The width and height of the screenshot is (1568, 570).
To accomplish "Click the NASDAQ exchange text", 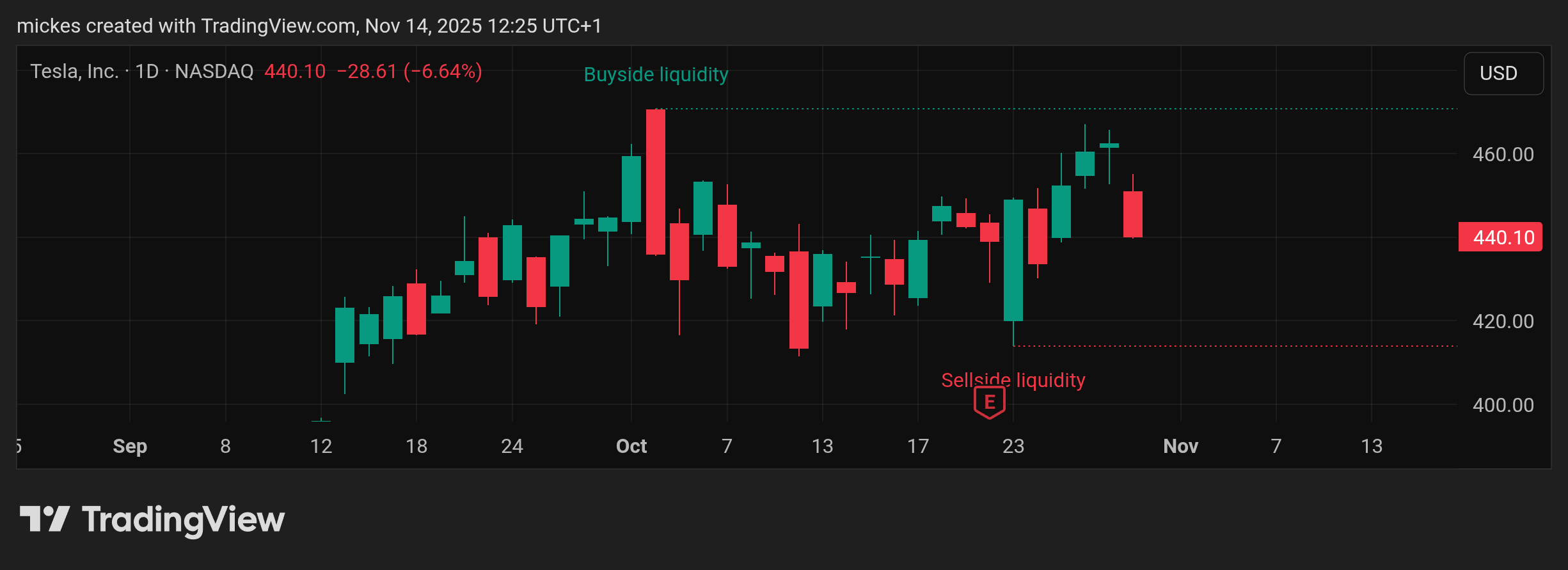I will [214, 71].
